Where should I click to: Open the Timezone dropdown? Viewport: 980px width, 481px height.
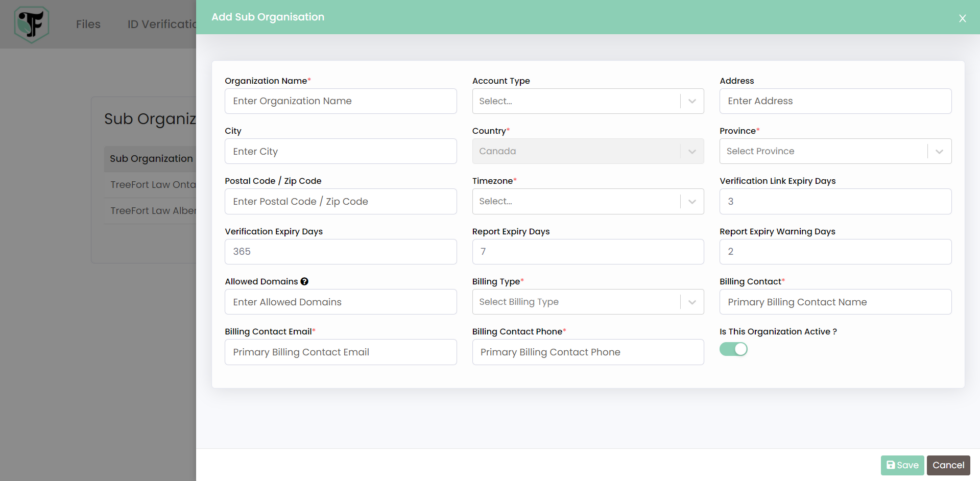(x=587, y=201)
